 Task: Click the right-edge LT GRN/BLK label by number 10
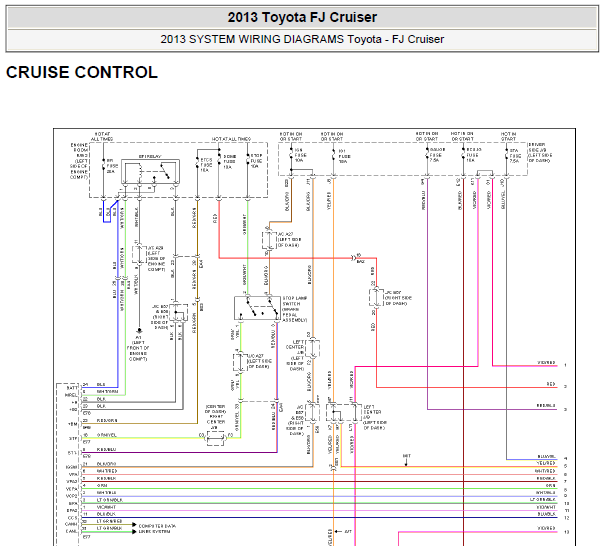543,500
